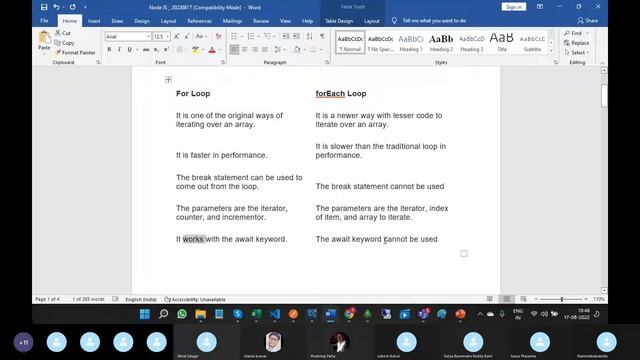Open the word count in the status bar
Screen dimensions: 640x360
pos(88,299)
